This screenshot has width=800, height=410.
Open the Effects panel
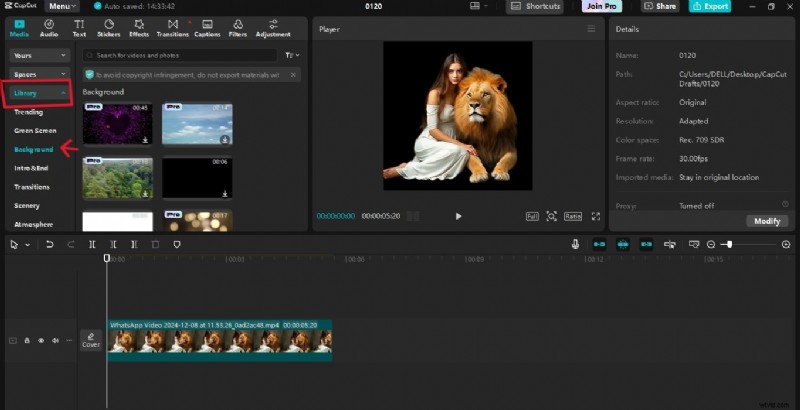pyautogui.click(x=138, y=28)
